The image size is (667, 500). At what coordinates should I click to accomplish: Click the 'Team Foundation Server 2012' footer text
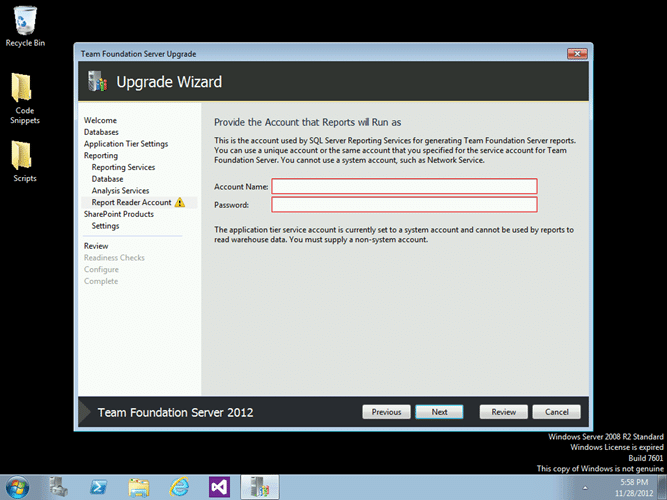(175, 412)
